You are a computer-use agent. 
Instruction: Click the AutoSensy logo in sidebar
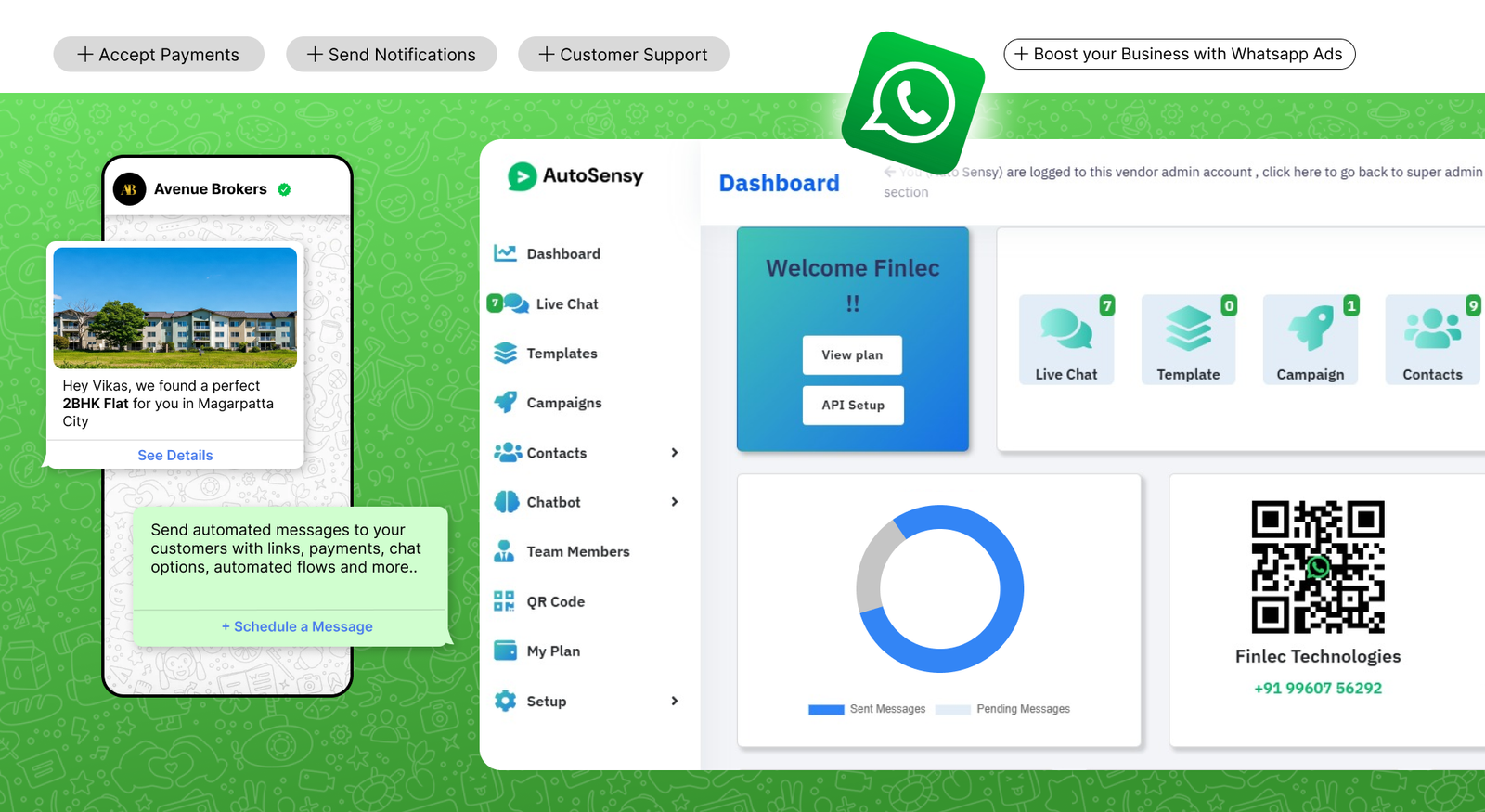pyautogui.click(x=575, y=175)
